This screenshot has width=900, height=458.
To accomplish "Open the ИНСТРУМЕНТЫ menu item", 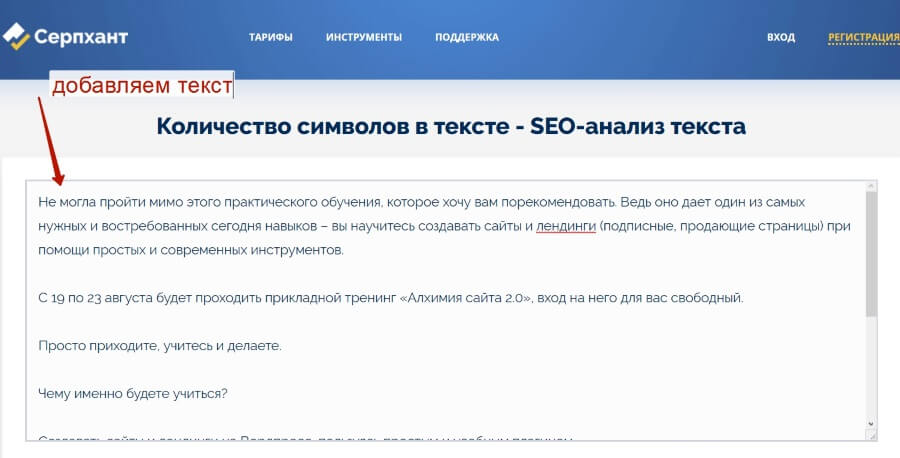I will 364,38.
